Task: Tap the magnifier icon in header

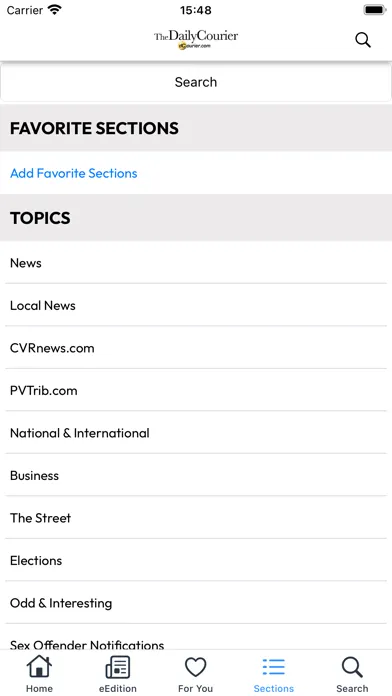Action: pos(363,40)
